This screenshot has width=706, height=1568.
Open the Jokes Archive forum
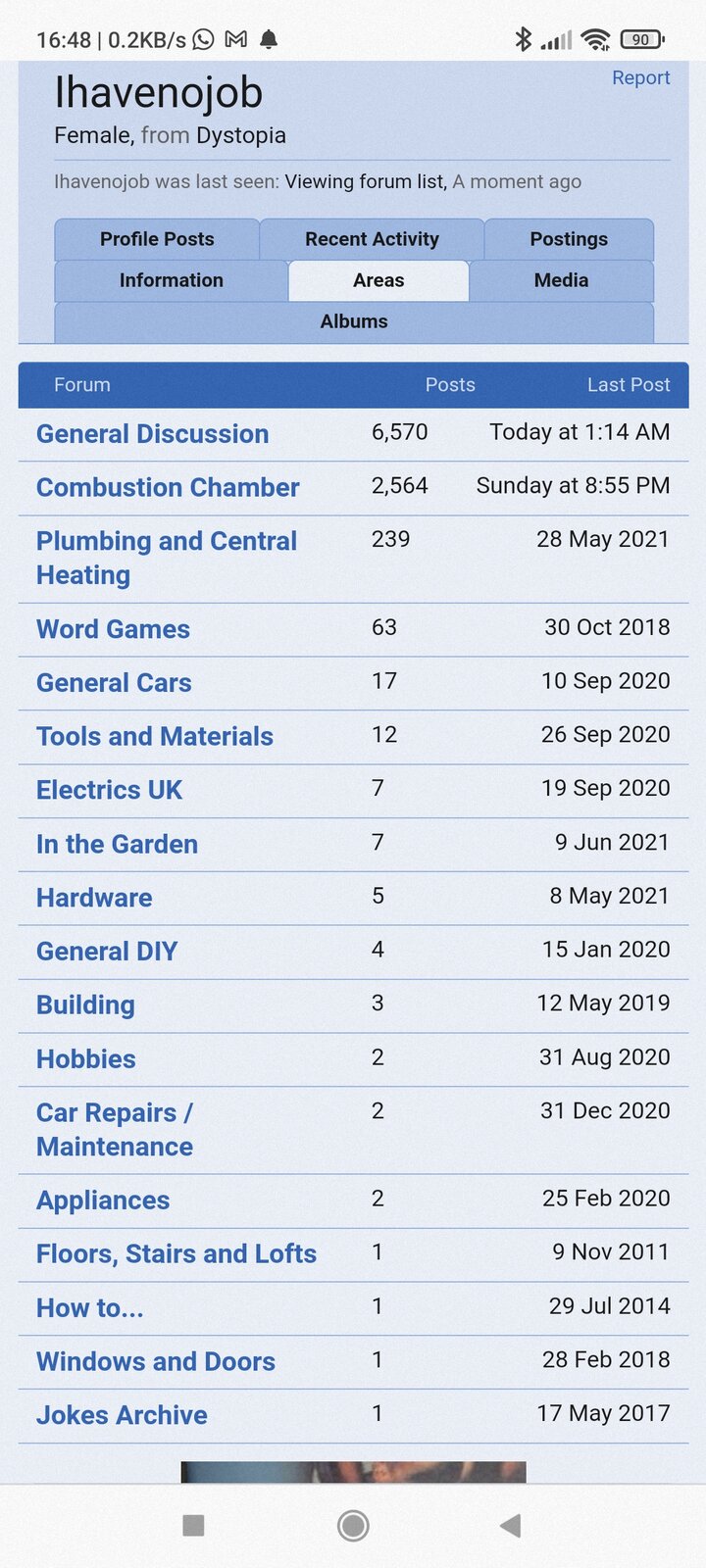point(123,1415)
